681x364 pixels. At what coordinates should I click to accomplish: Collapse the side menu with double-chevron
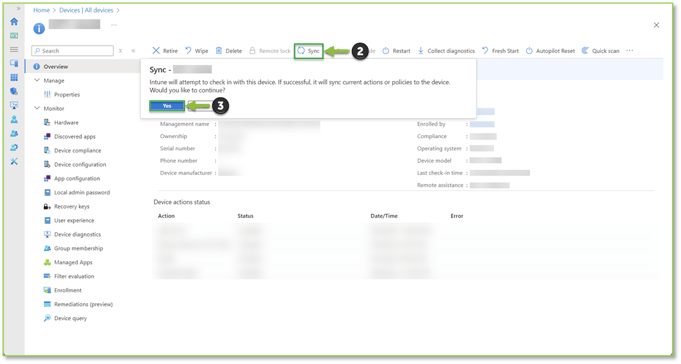[x=133, y=51]
